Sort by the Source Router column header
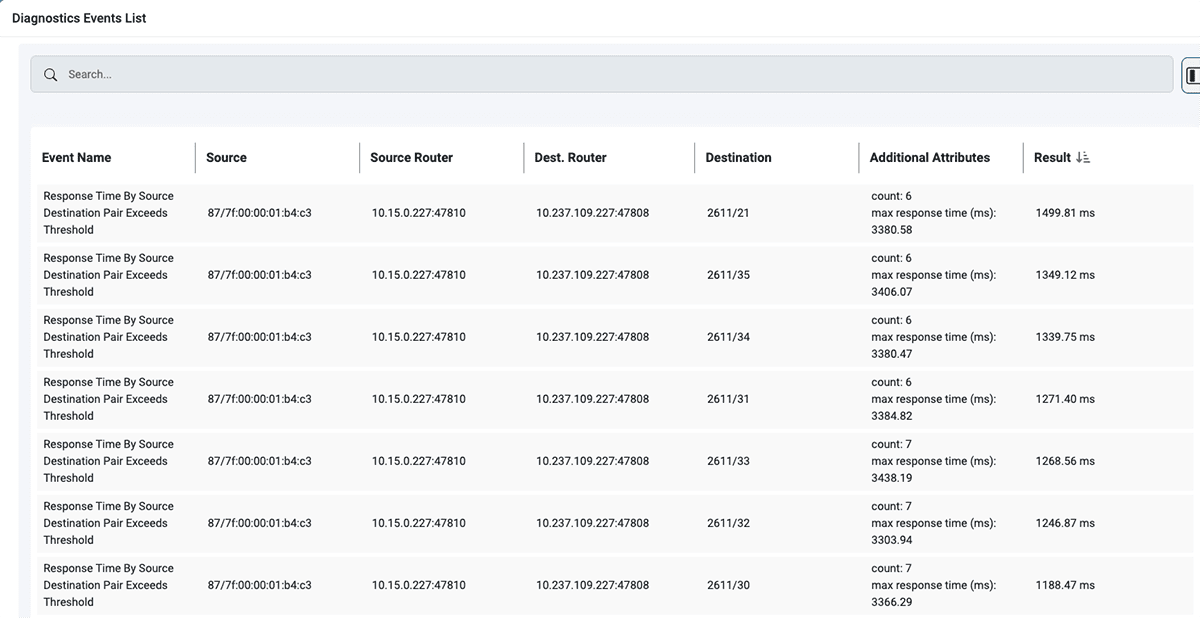Image resolution: width=1200 pixels, height=618 pixels. pyautogui.click(x=411, y=158)
